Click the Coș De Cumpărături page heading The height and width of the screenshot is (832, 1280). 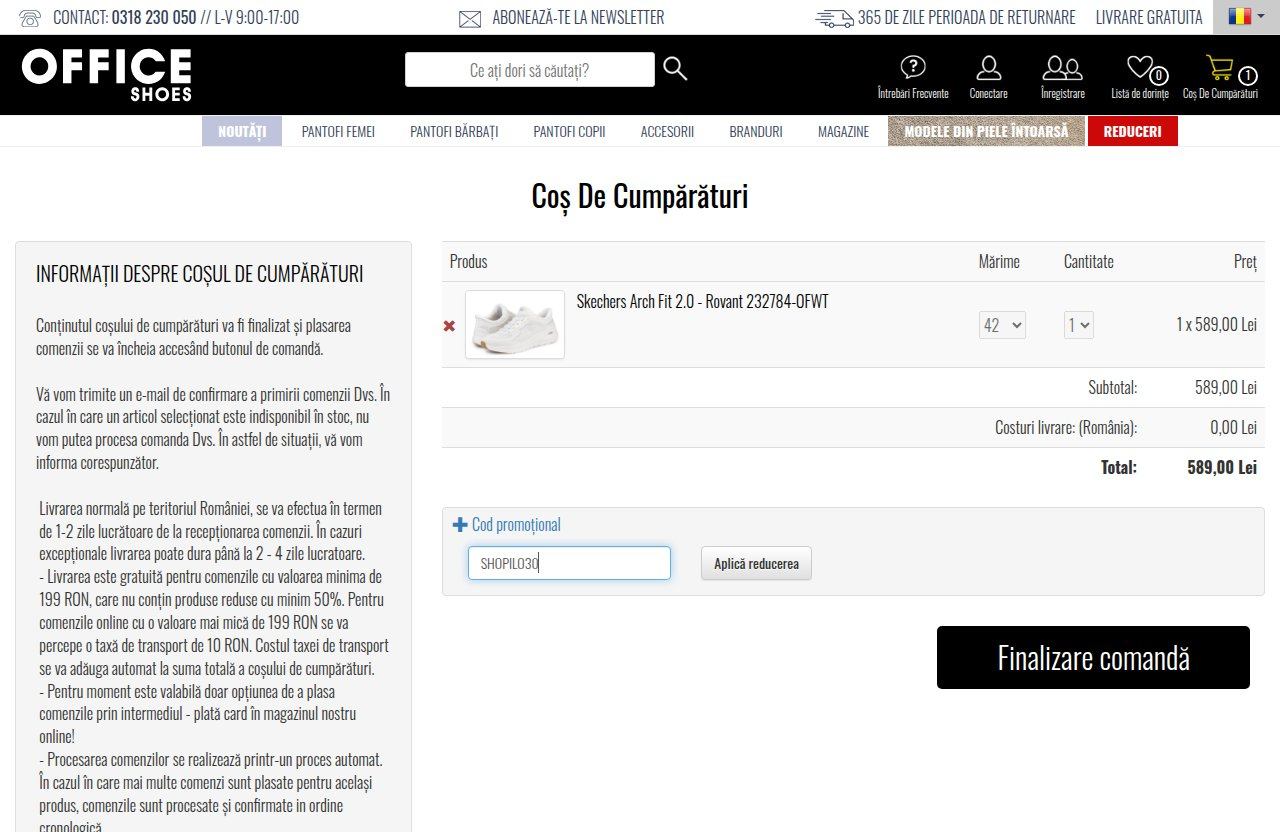click(x=640, y=196)
